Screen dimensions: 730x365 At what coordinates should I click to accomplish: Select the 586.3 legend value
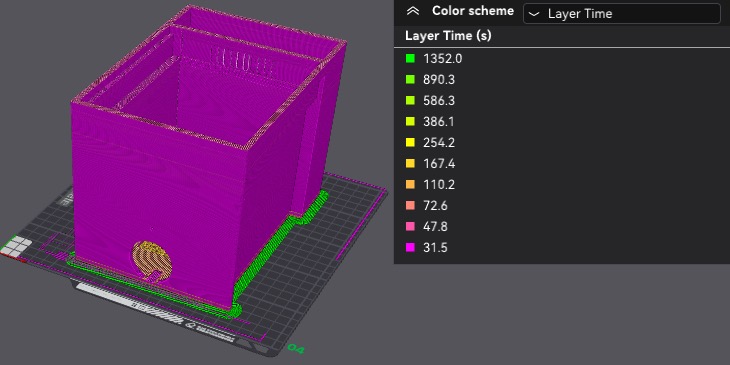(439, 101)
